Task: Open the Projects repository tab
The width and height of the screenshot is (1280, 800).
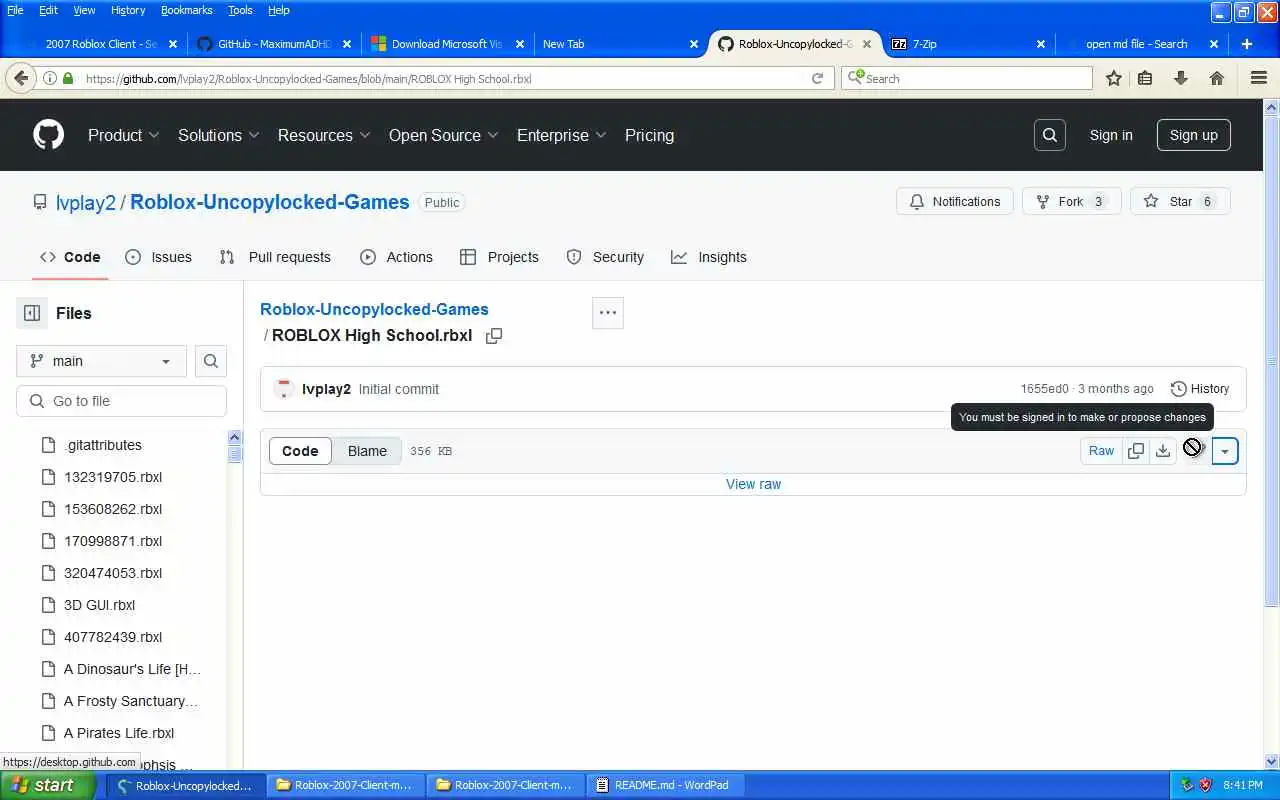Action: pos(499,257)
